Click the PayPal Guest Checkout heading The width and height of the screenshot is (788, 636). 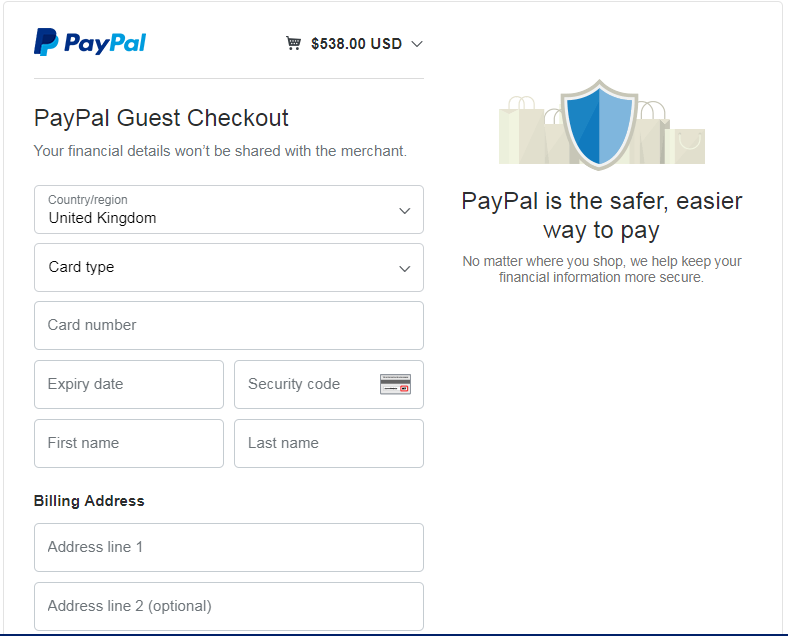point(161,119)
